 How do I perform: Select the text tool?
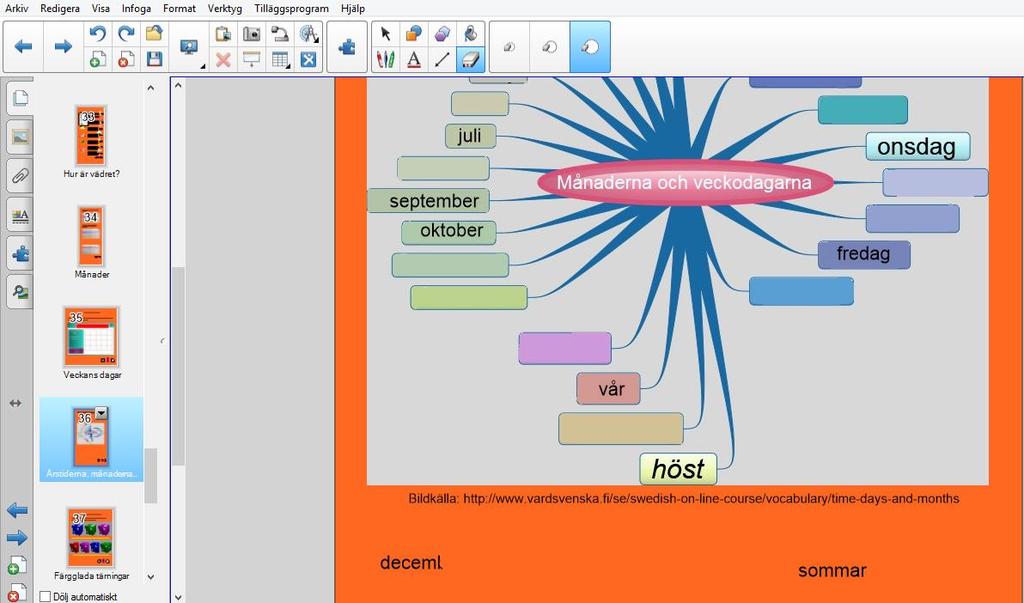[x=413, y=59]
